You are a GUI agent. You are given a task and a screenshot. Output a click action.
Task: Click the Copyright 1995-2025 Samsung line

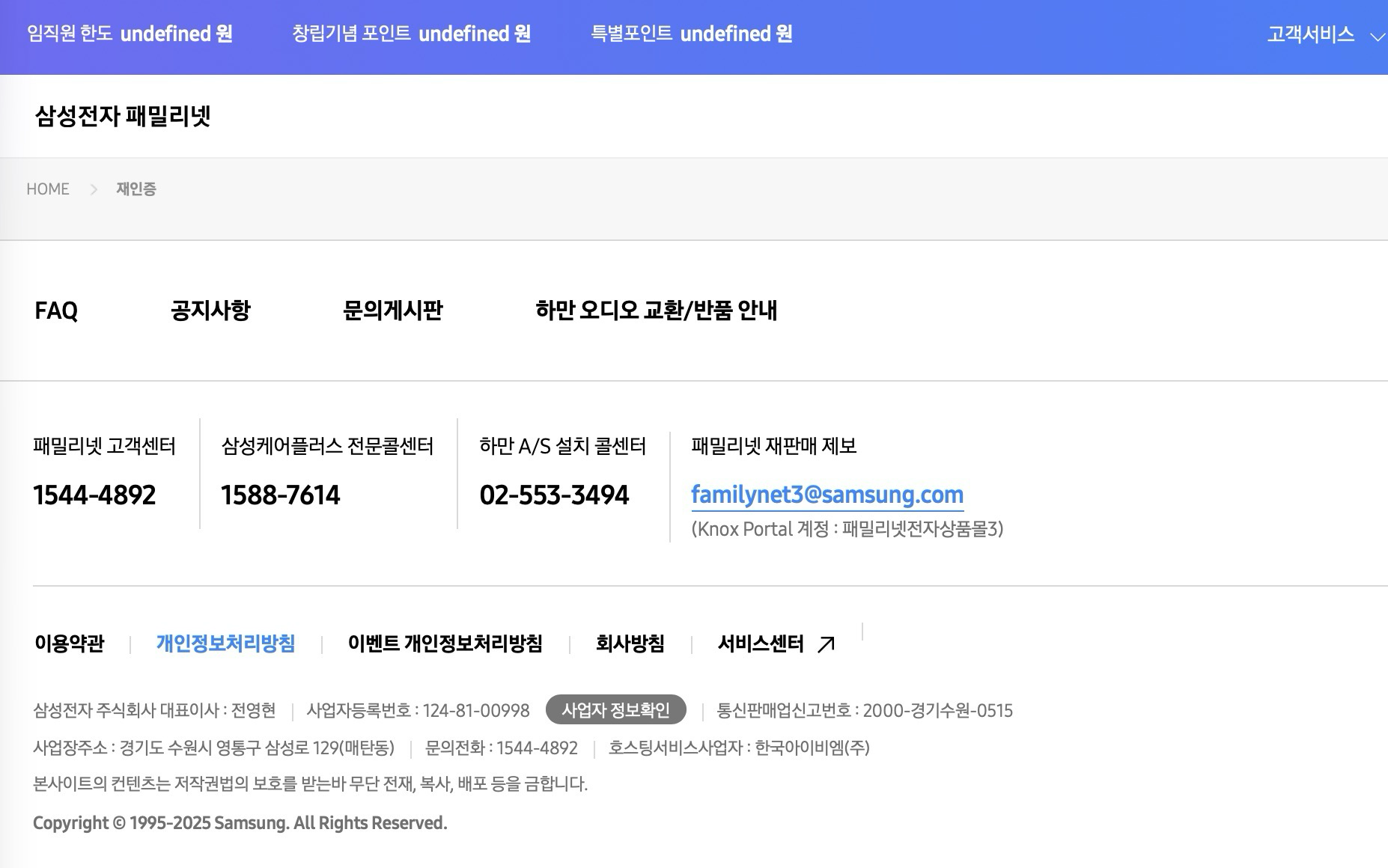click(x=240, y=823)
